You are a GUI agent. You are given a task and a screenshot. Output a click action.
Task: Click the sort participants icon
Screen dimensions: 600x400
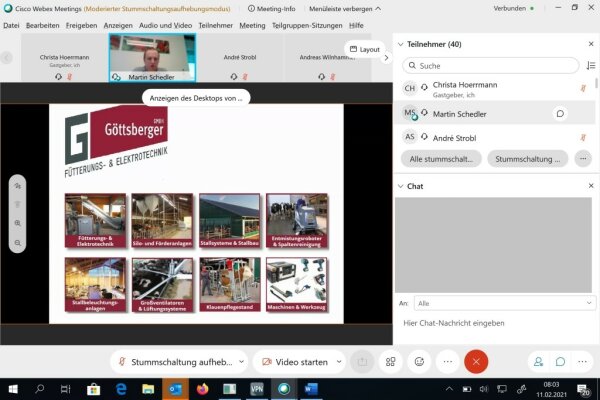tap(591, 65)
